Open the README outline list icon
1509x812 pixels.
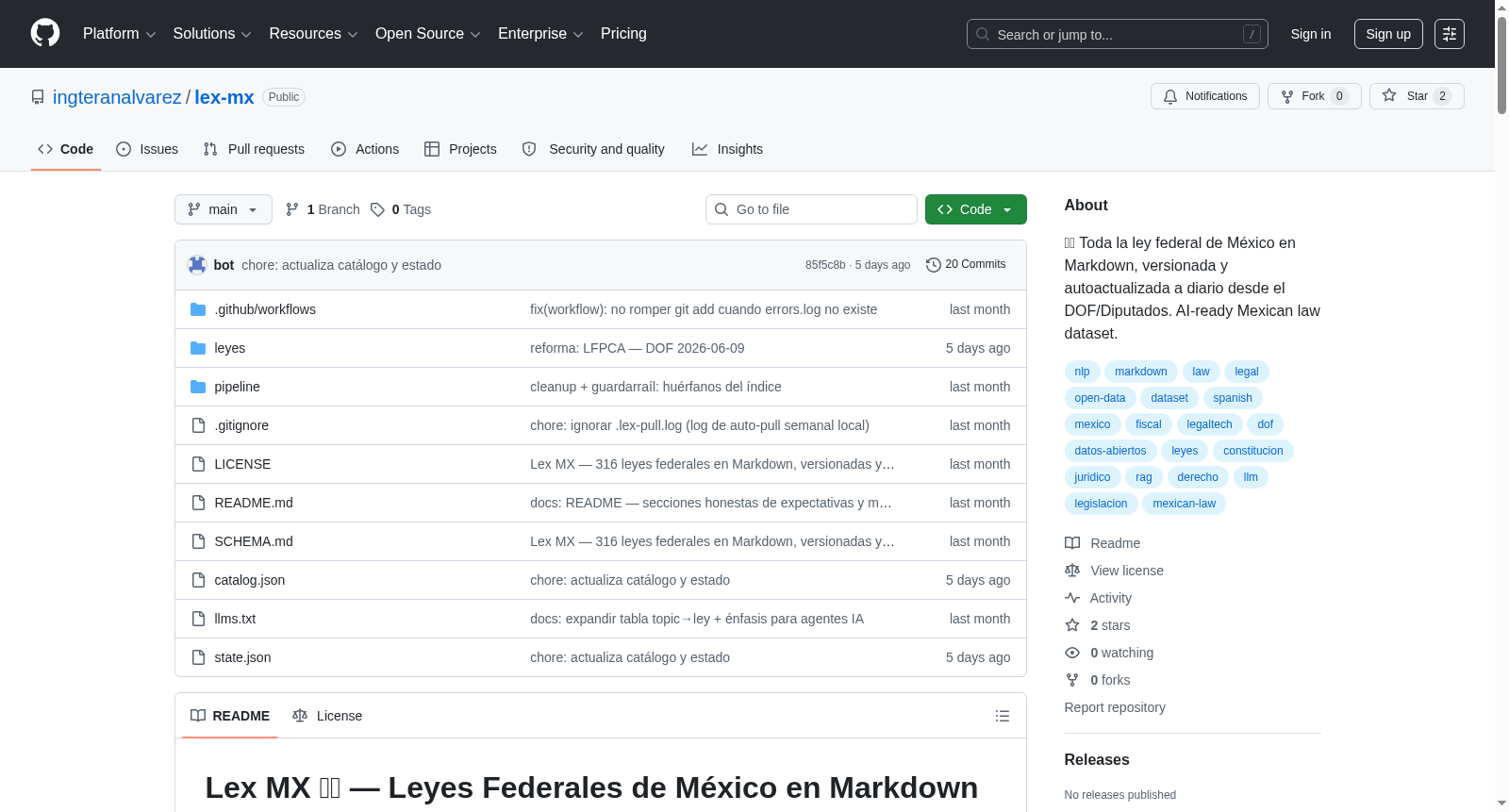coord(1003,716)
